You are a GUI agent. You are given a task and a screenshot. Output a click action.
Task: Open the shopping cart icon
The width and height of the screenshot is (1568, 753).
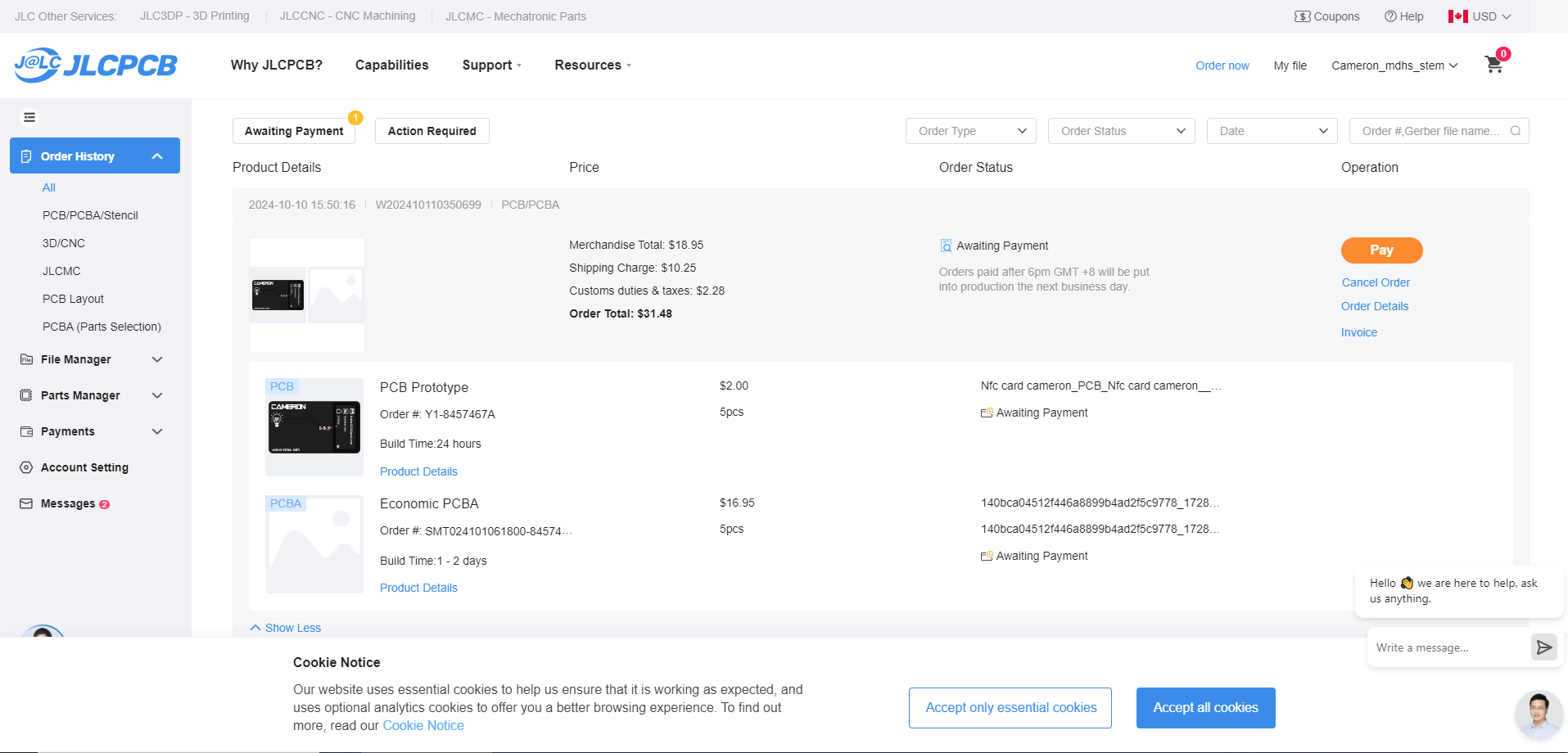[x=1493, y=65]
